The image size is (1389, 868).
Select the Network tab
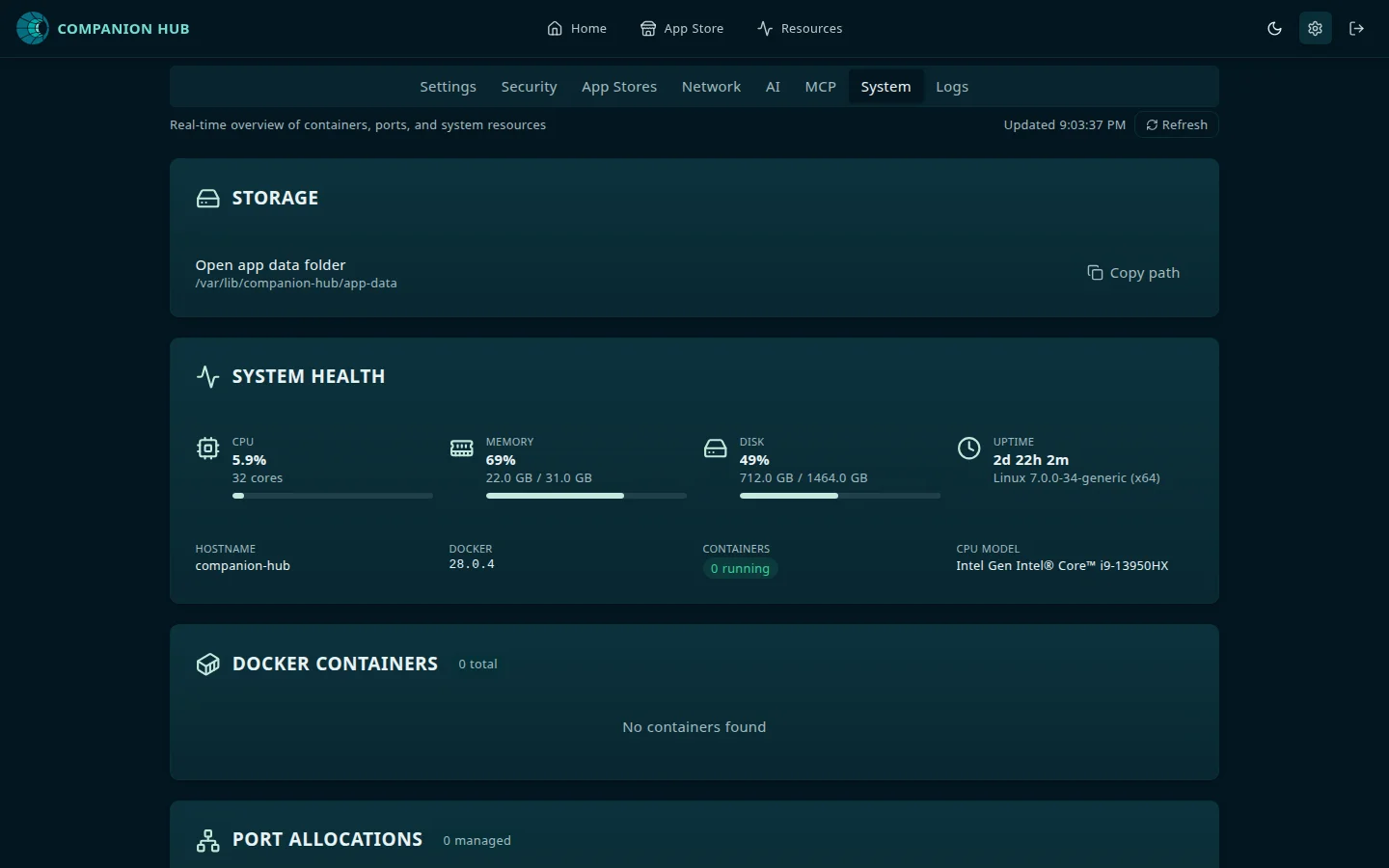711,87
